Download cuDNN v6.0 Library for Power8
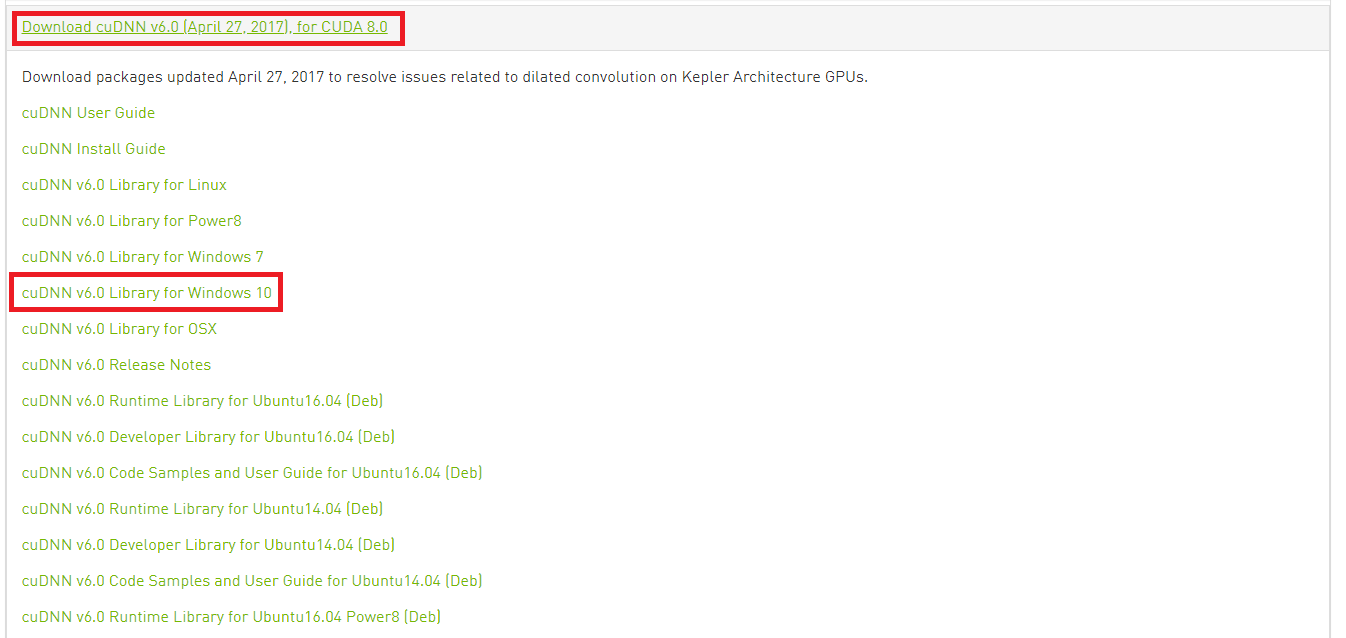The image size is (1346, 638). click(132, 221)
